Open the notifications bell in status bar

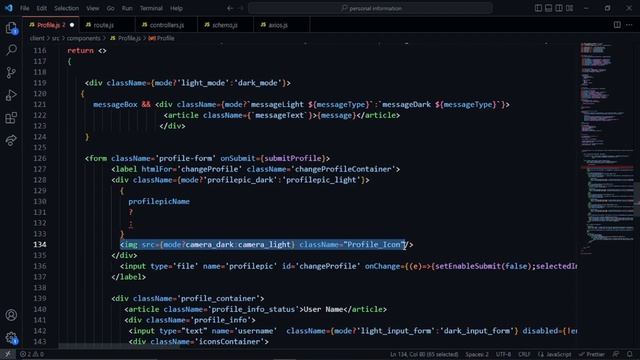630,354
